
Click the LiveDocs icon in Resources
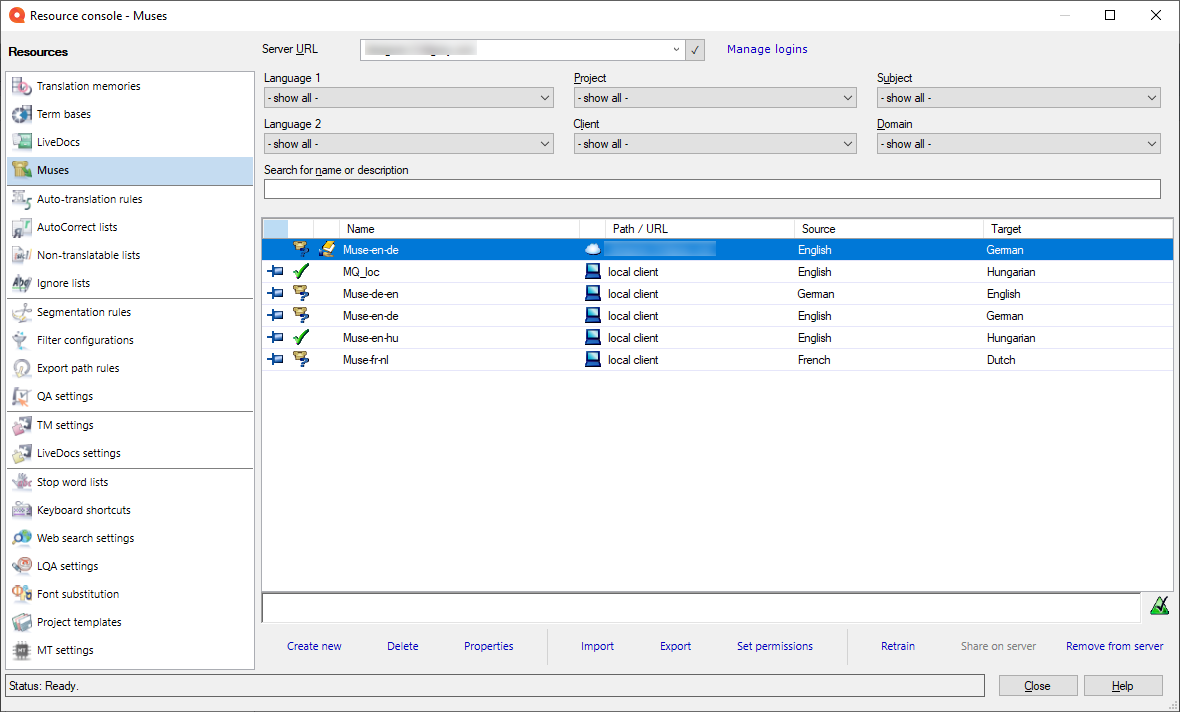pos(22,142)
